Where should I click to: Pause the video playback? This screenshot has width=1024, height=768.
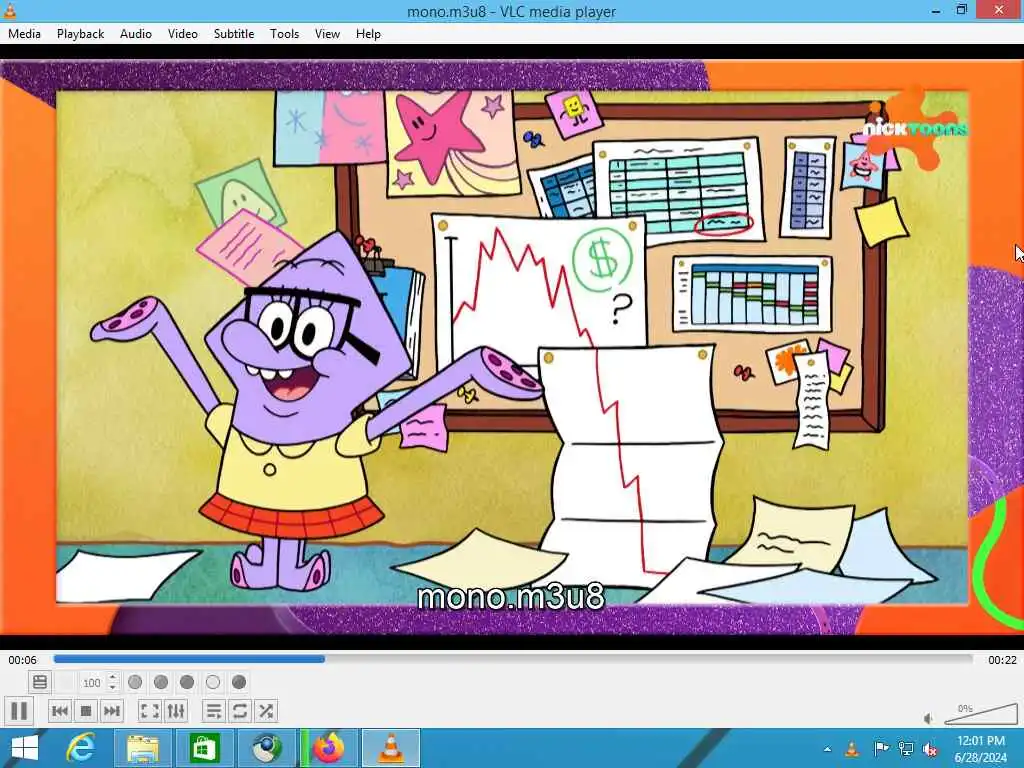pos(19,711)
